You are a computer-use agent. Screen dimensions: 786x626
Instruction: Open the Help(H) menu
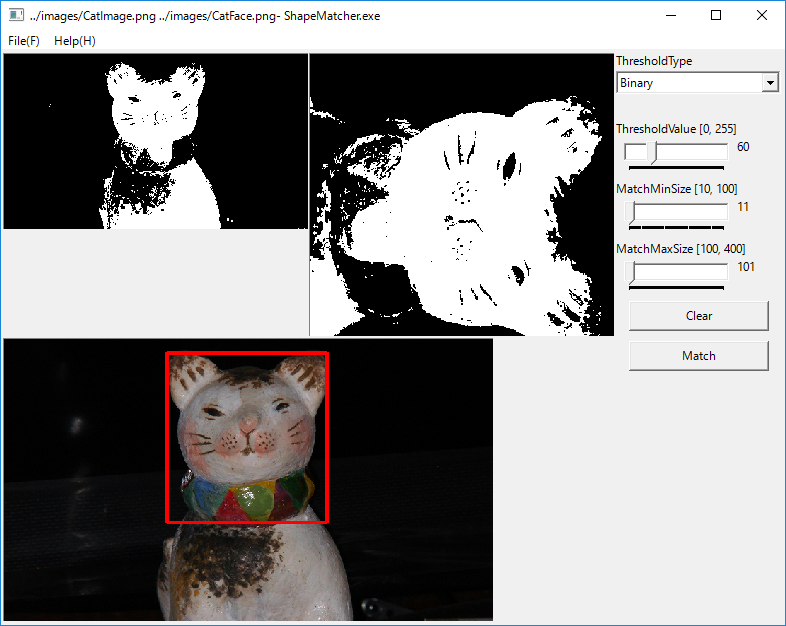coord(75,41)
